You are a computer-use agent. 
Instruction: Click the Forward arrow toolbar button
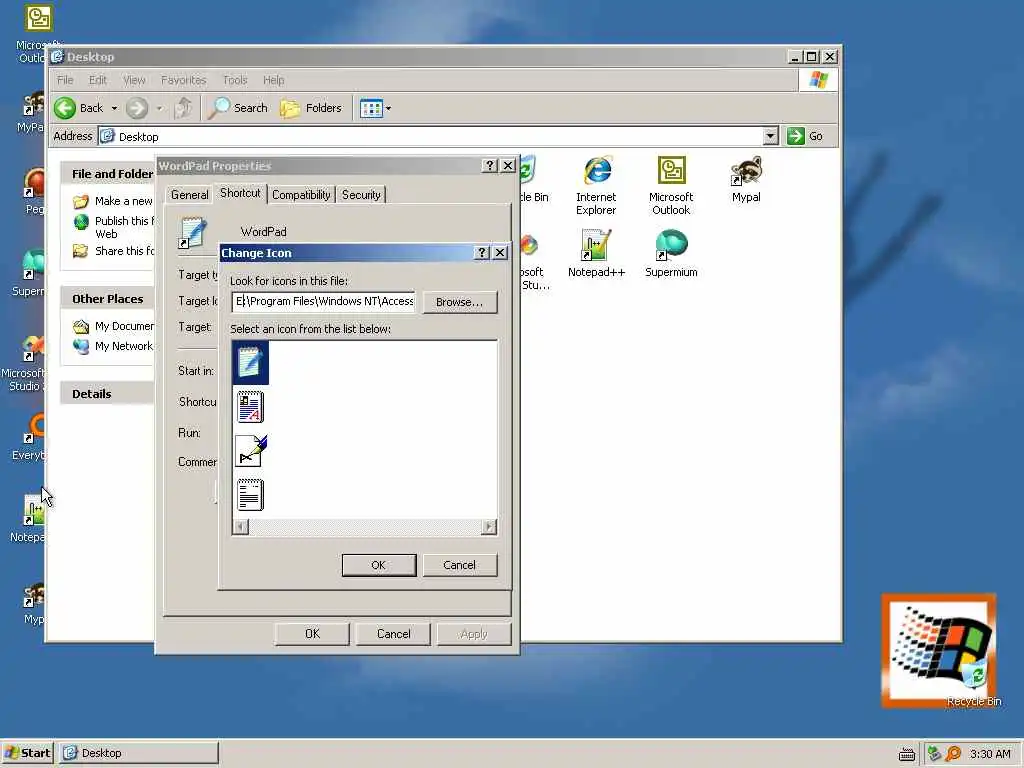click(136, 108)
